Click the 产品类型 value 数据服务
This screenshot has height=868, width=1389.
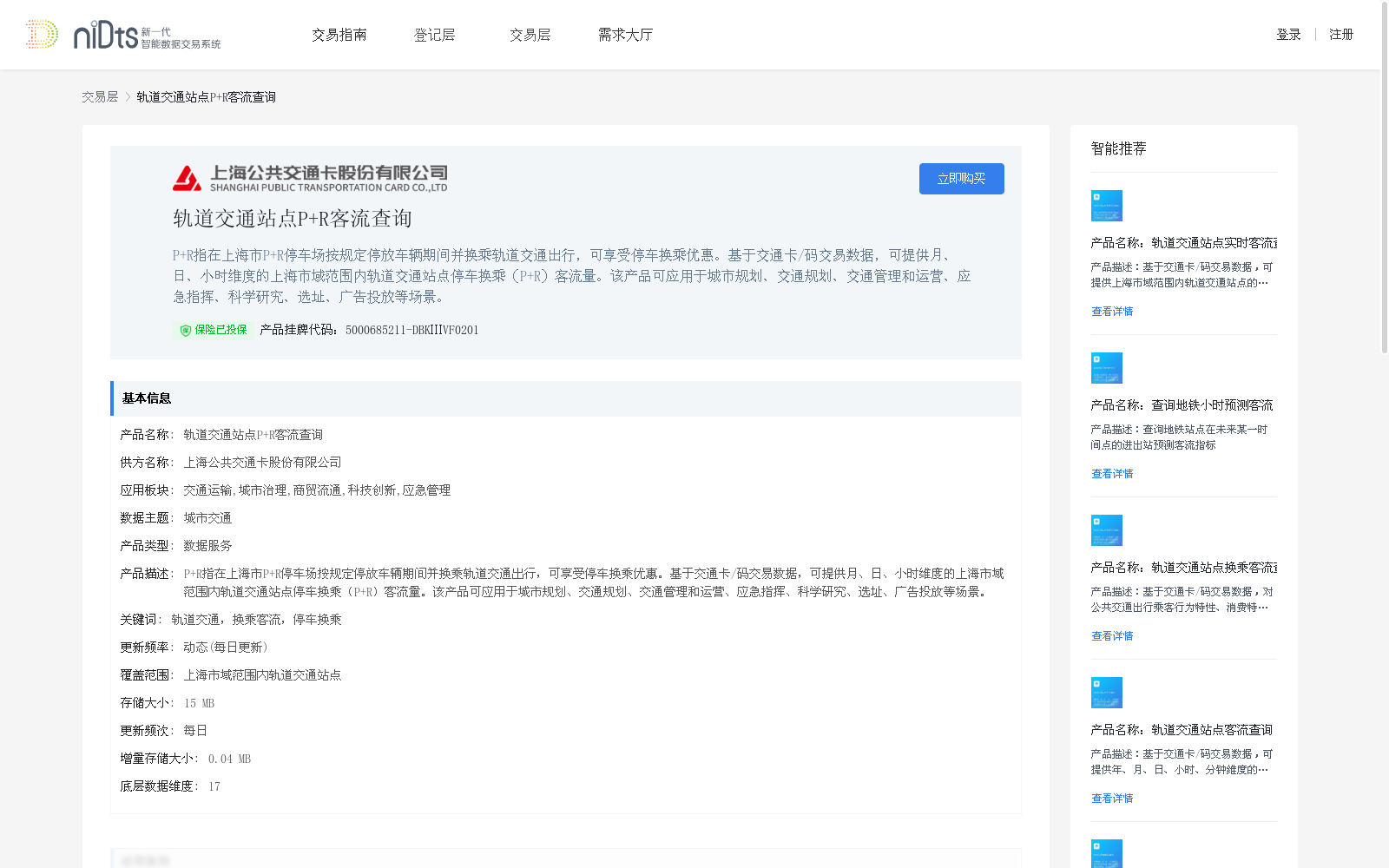(207, 546)
